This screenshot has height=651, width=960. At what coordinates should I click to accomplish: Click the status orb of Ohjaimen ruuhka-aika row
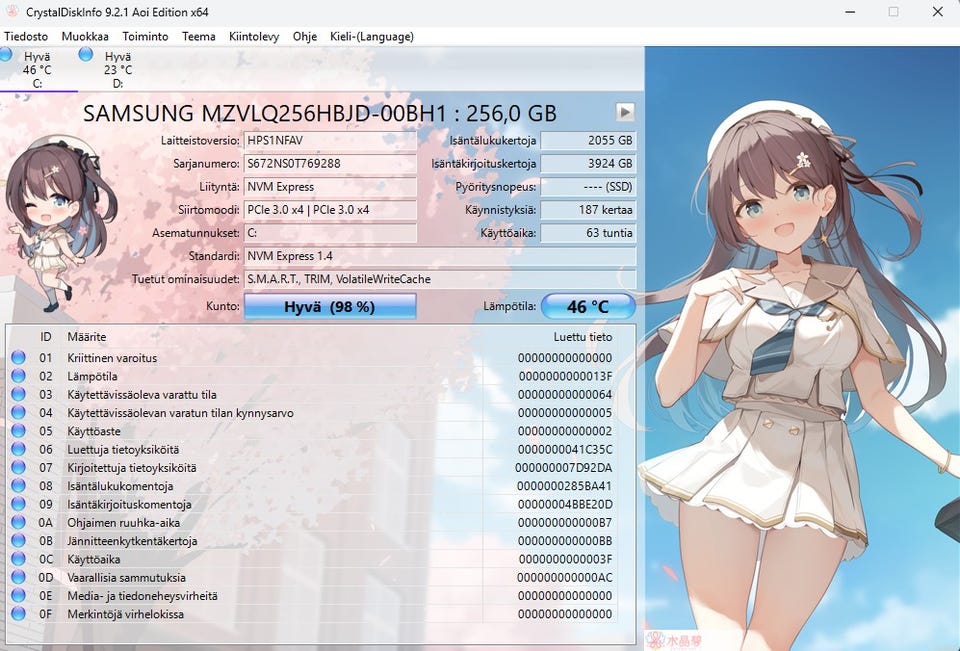click(x=18, y=522)
